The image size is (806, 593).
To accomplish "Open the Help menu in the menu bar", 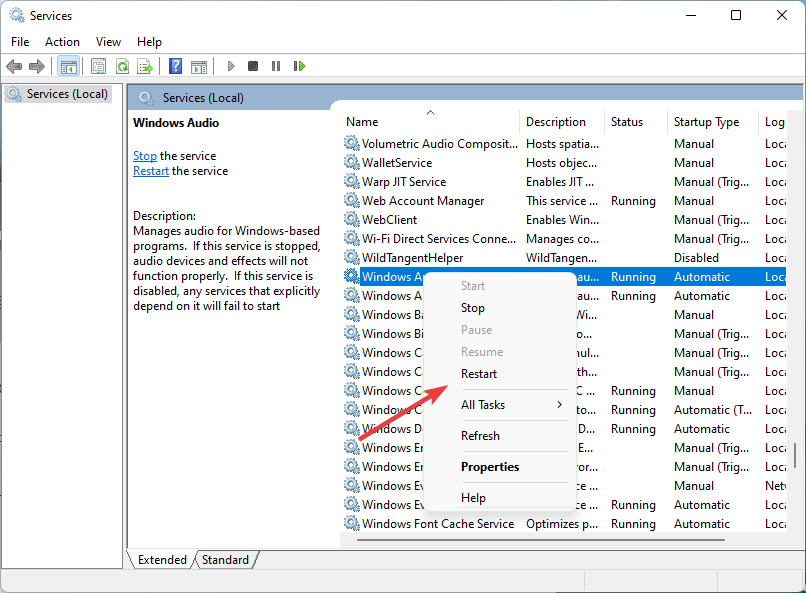I will point(149,42).
